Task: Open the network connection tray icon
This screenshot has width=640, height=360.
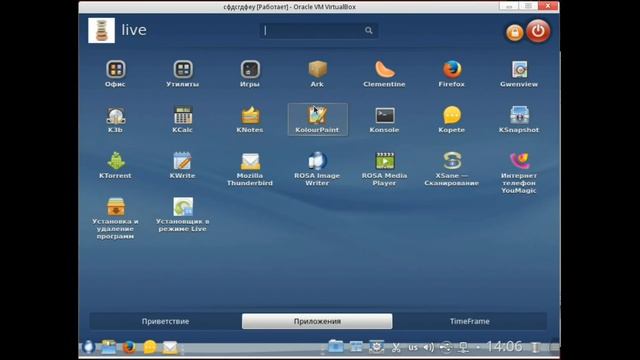Action: pyautogui.click(x=463, y=347)
